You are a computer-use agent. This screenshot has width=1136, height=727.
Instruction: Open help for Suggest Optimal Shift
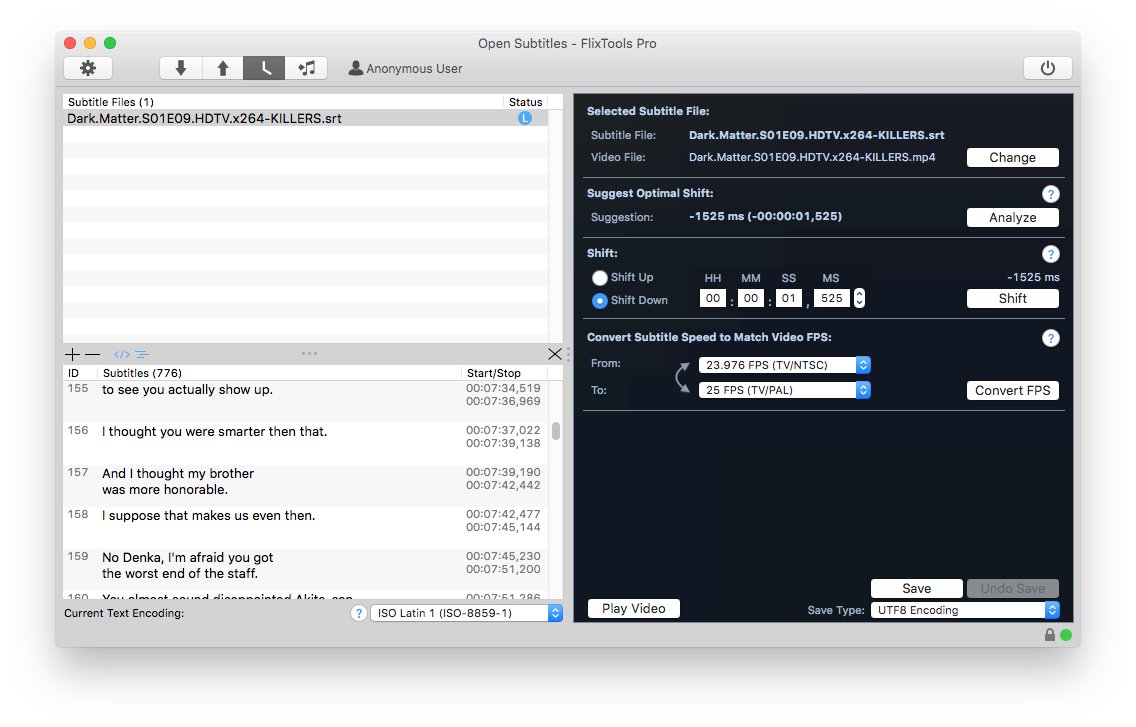(x=1051, y=194)
